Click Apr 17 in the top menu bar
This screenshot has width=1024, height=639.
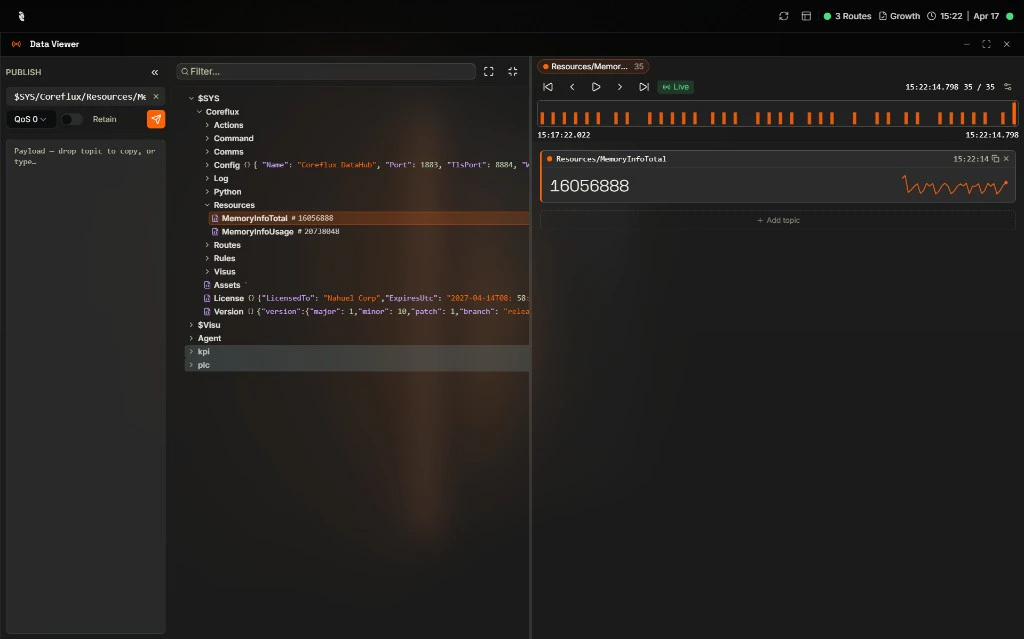[x=986, y=15]
